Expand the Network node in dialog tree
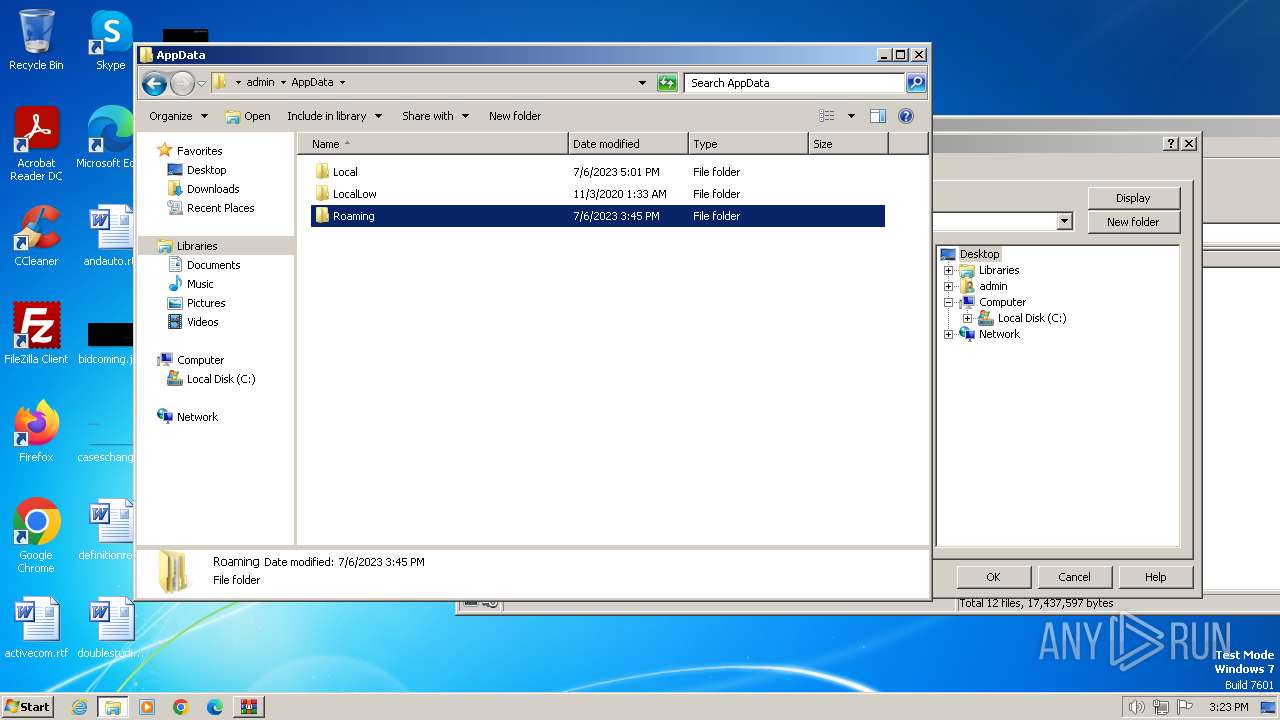 [x=949, y=334]
